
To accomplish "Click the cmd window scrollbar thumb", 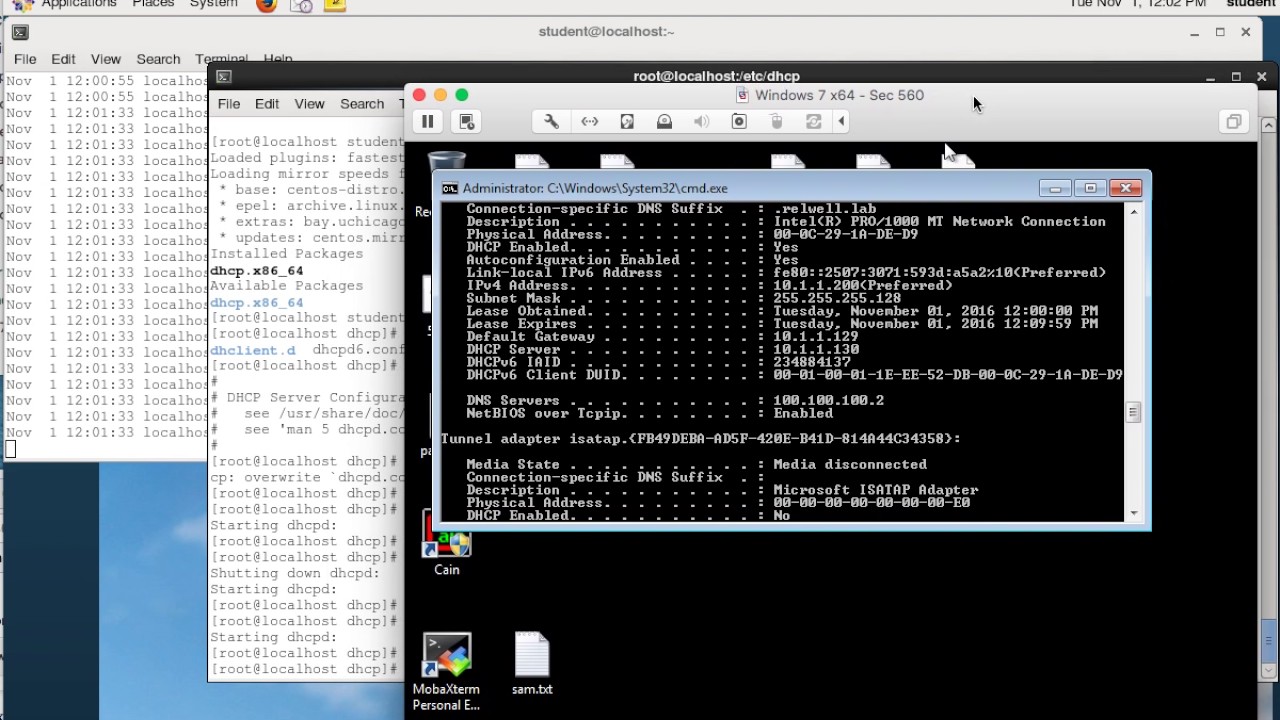I will pos(1133,412).
